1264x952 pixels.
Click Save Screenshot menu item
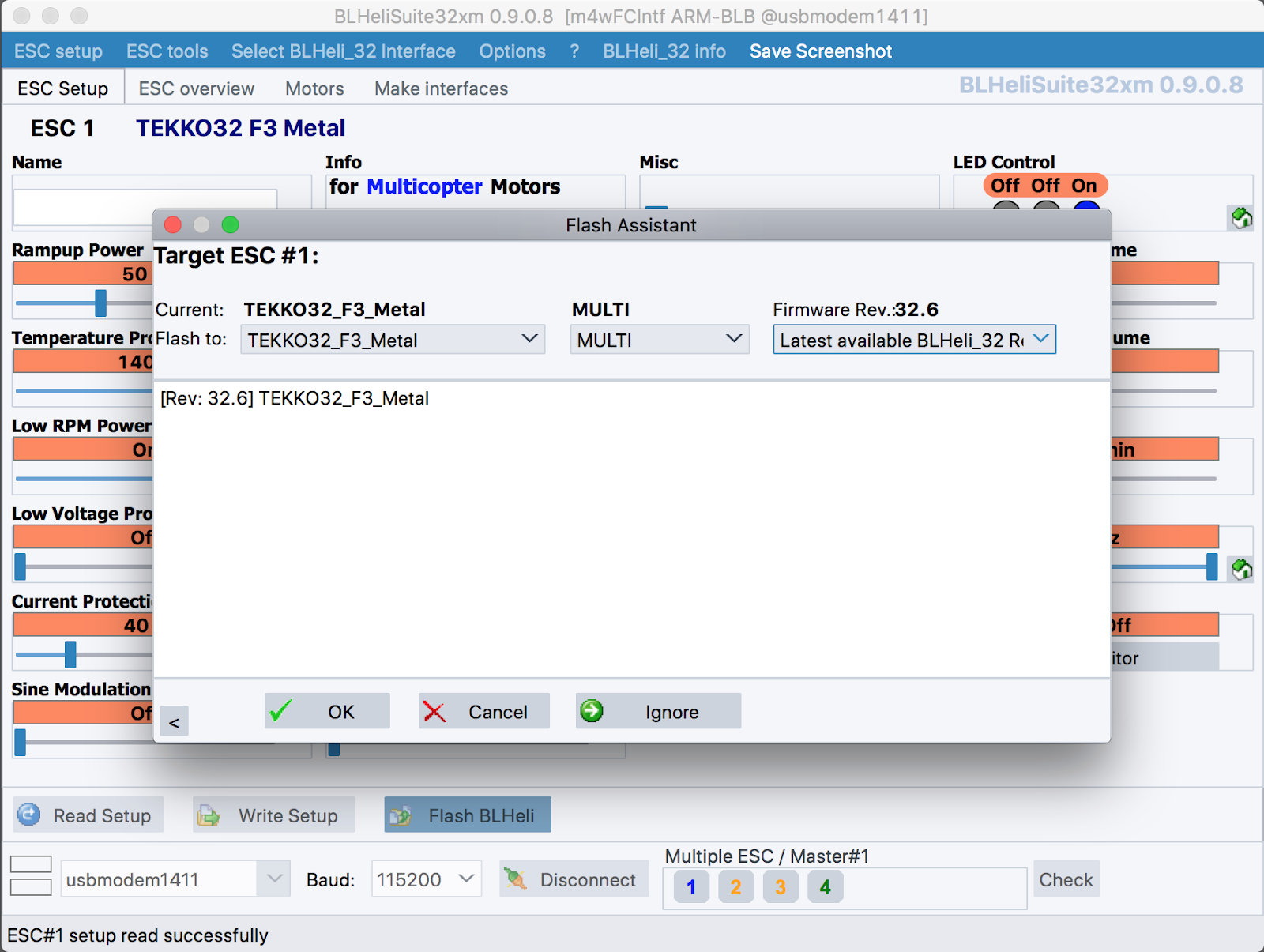coord(821,51)
